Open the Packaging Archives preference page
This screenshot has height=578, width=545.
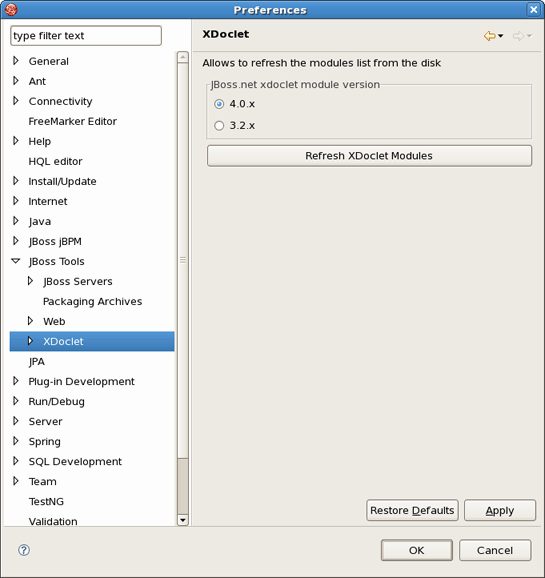(x=92, y=302)
